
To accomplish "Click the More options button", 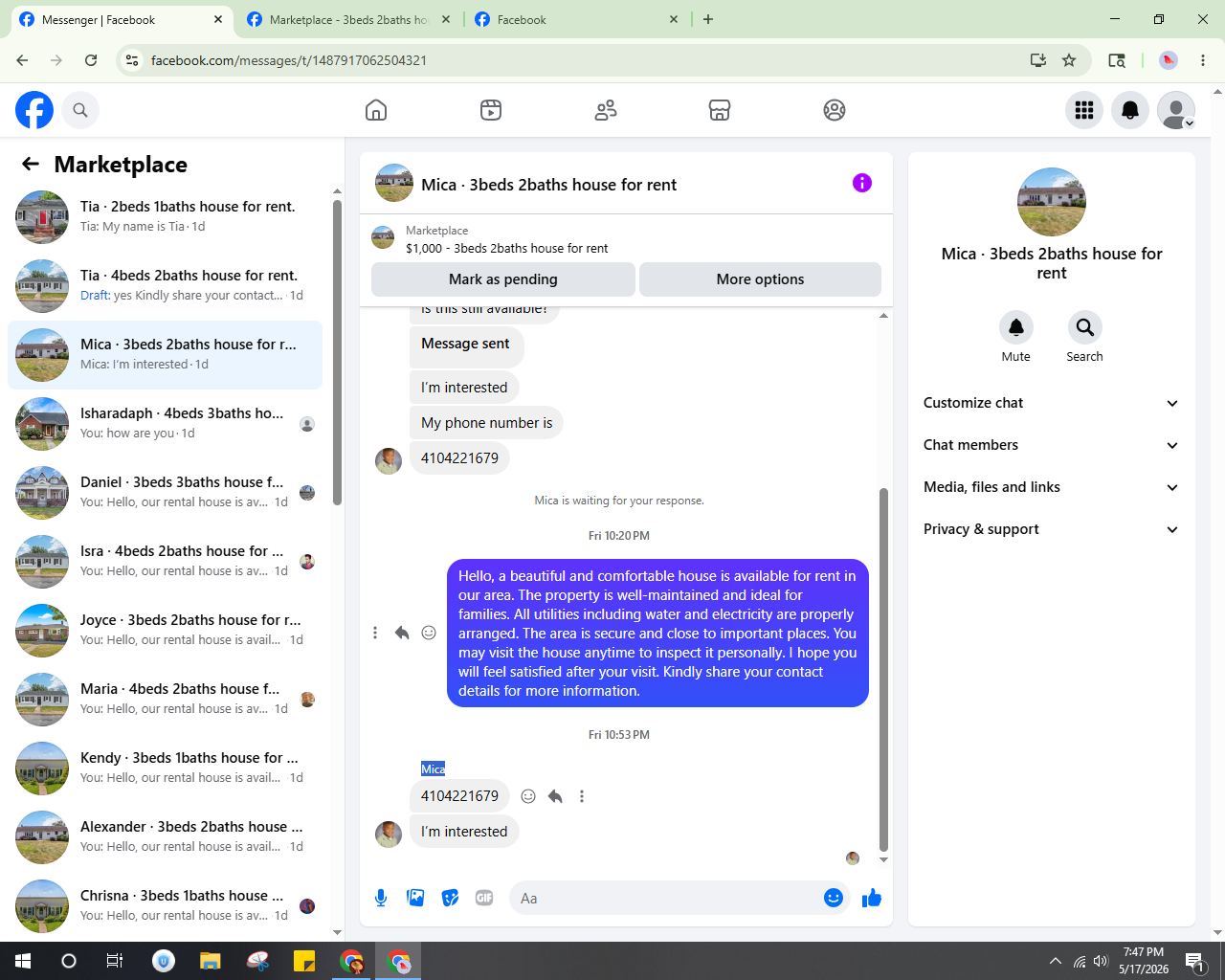I will tap(760, 279).
